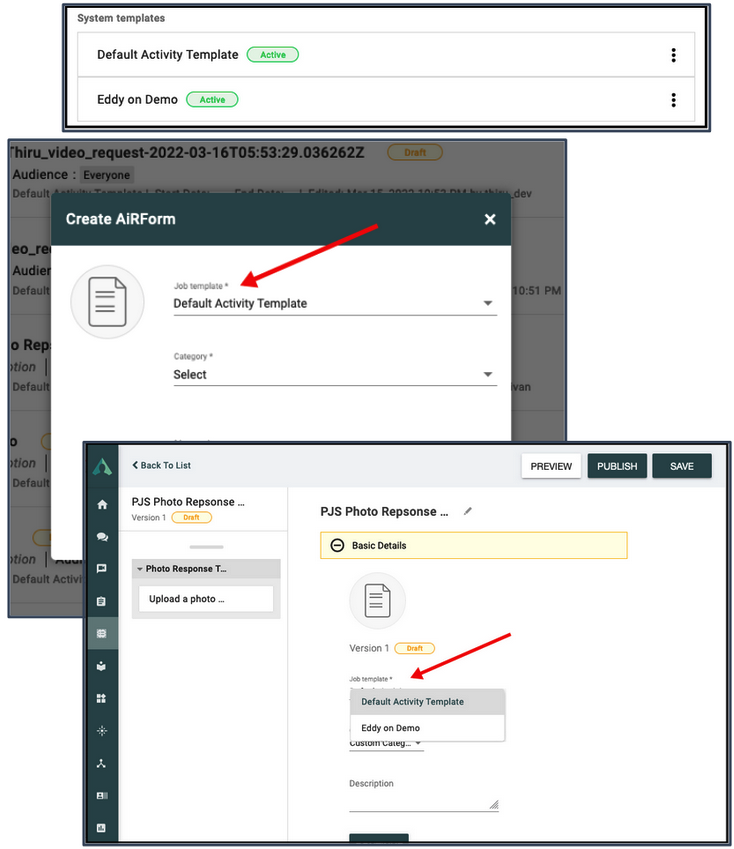
Task: Click Active badge next to Eddy on Demo
Action: click(x=212, y=100)
